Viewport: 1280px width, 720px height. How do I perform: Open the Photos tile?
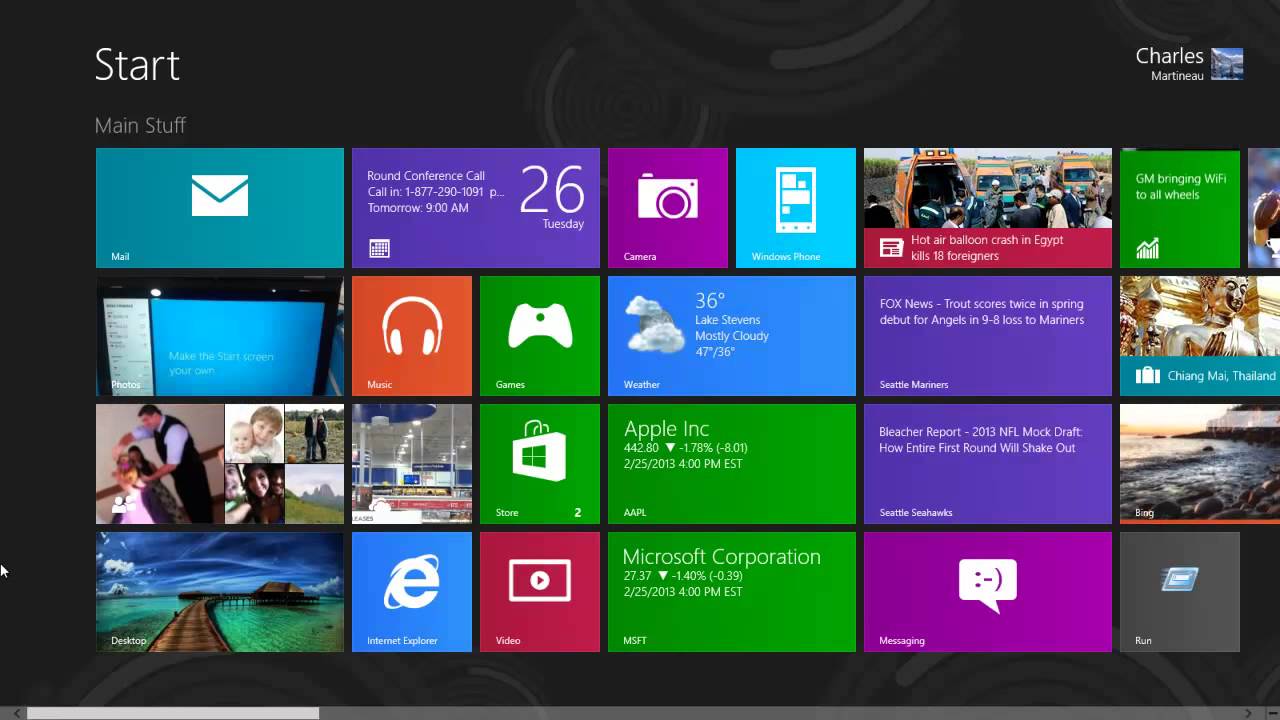pos(220,336)
